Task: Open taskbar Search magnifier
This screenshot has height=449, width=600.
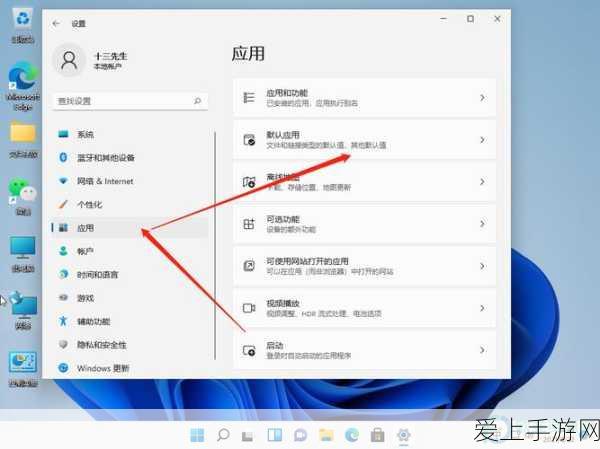Action: 223,435
